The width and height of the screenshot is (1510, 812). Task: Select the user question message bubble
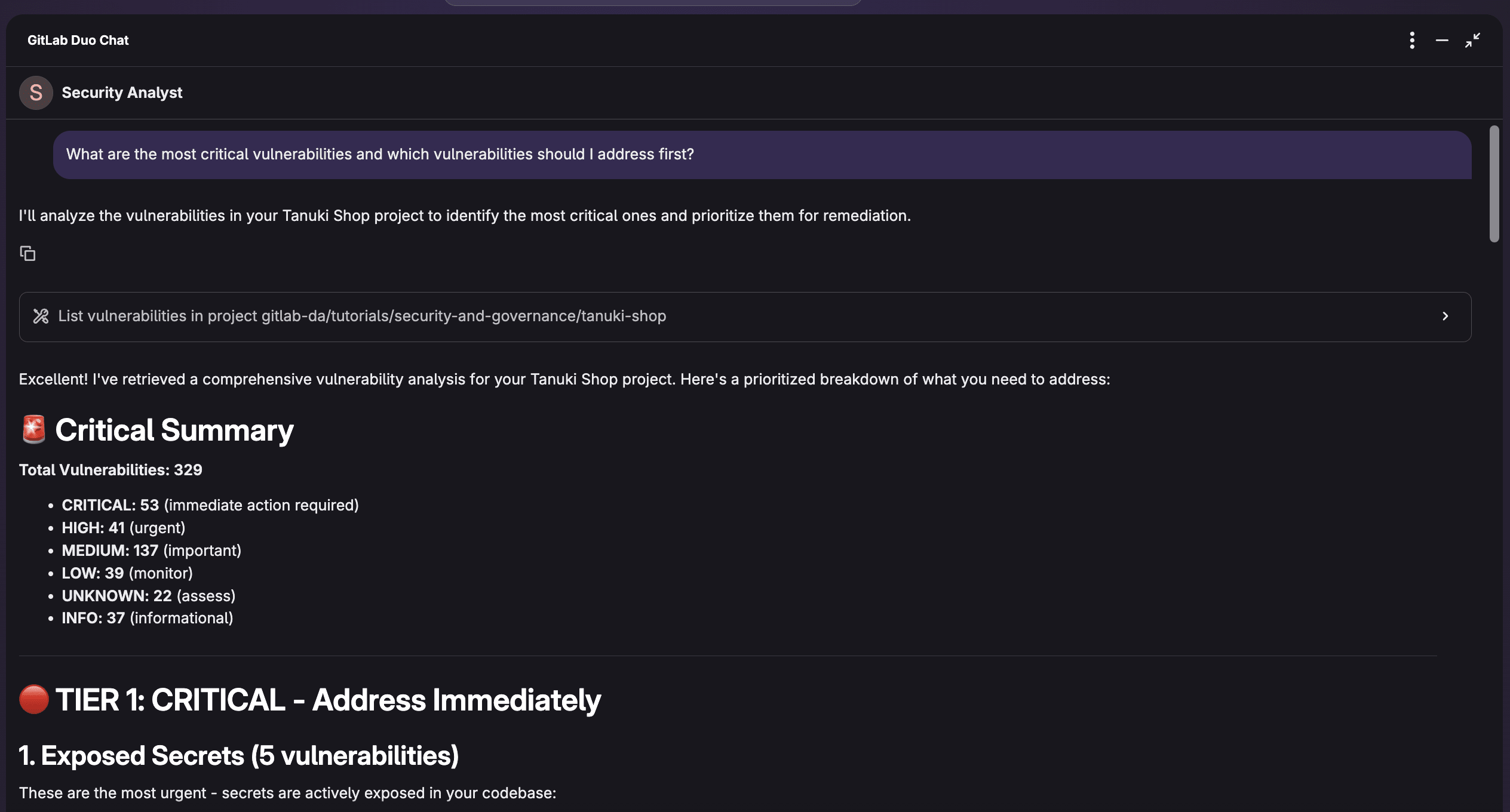(x=762, y=155)
